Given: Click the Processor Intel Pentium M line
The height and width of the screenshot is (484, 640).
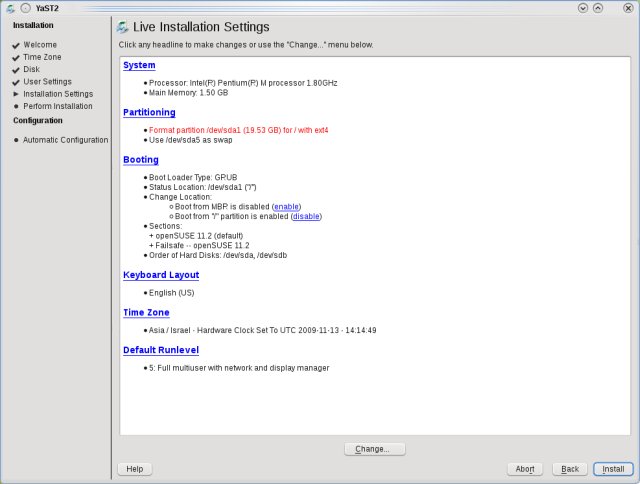Looking at the screenshot, I should click(x=243, y=83).
